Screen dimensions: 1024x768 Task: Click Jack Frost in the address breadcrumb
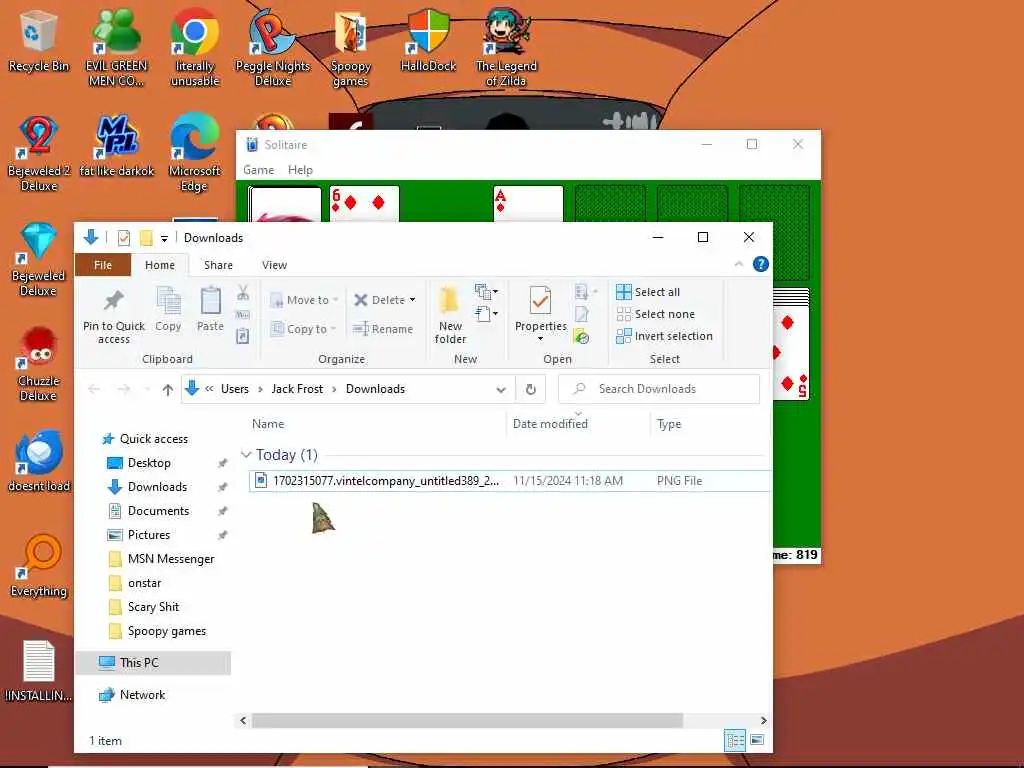297,389
